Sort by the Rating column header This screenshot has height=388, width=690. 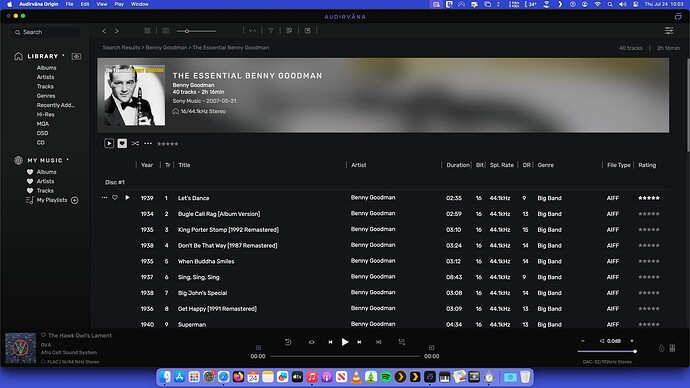point(647,165)
